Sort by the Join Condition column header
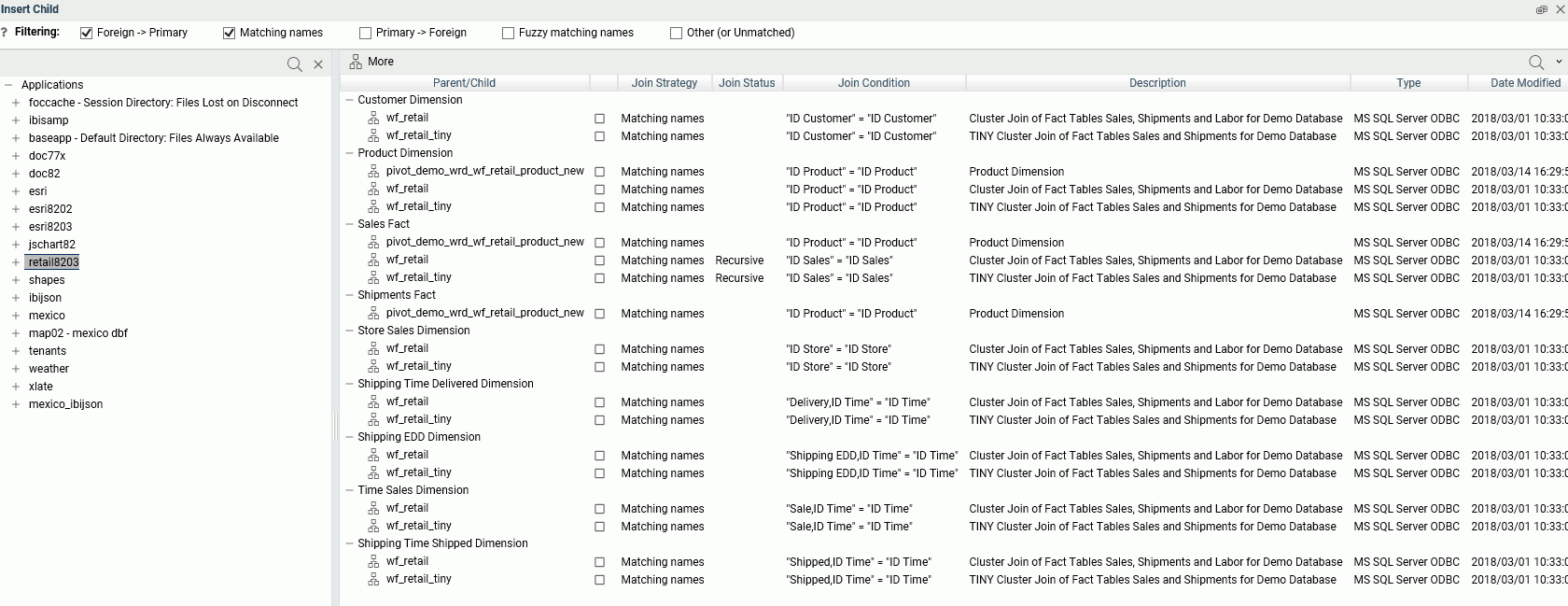Image resolution: width=1568 pixels, height=606 pixels. tap(874, 83)
